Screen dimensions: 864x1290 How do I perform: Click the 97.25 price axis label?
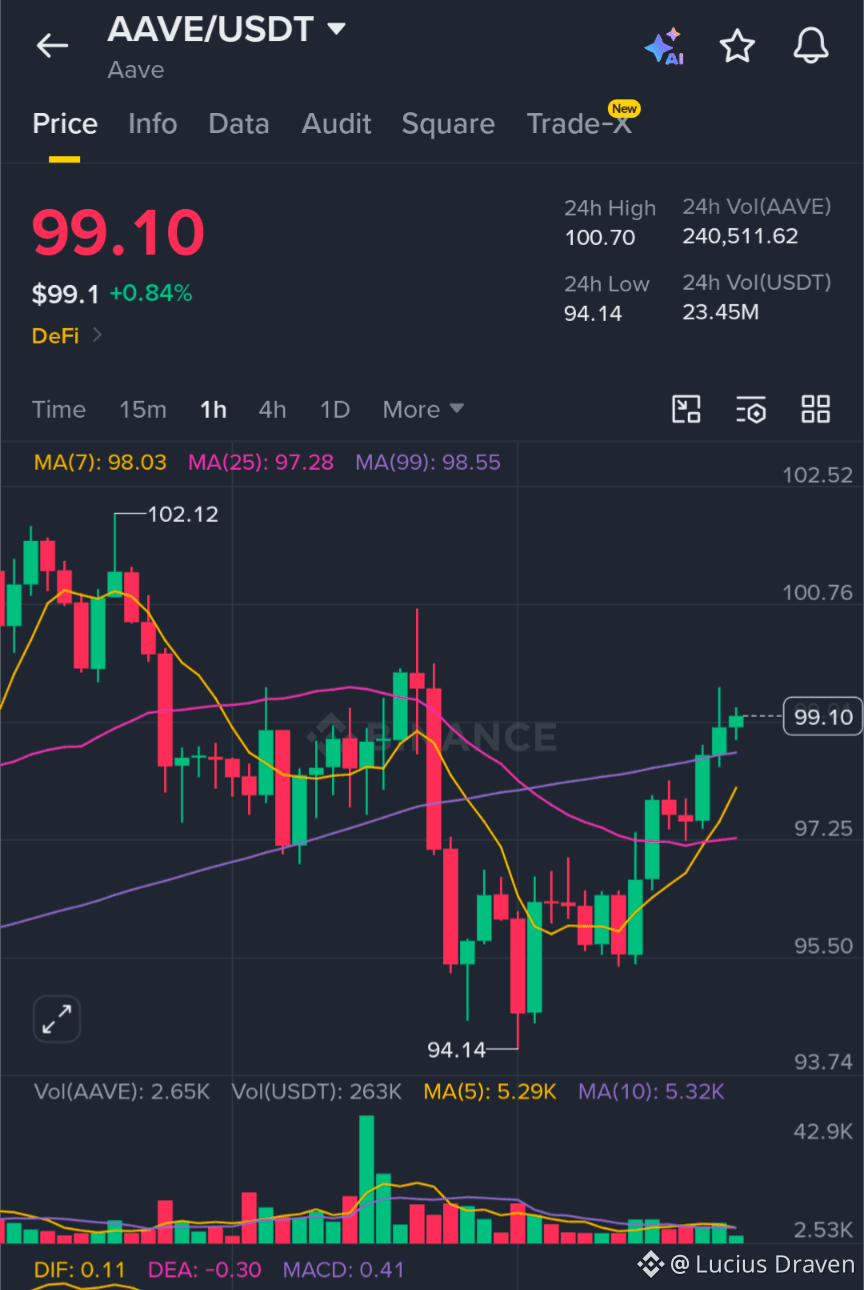824,829
